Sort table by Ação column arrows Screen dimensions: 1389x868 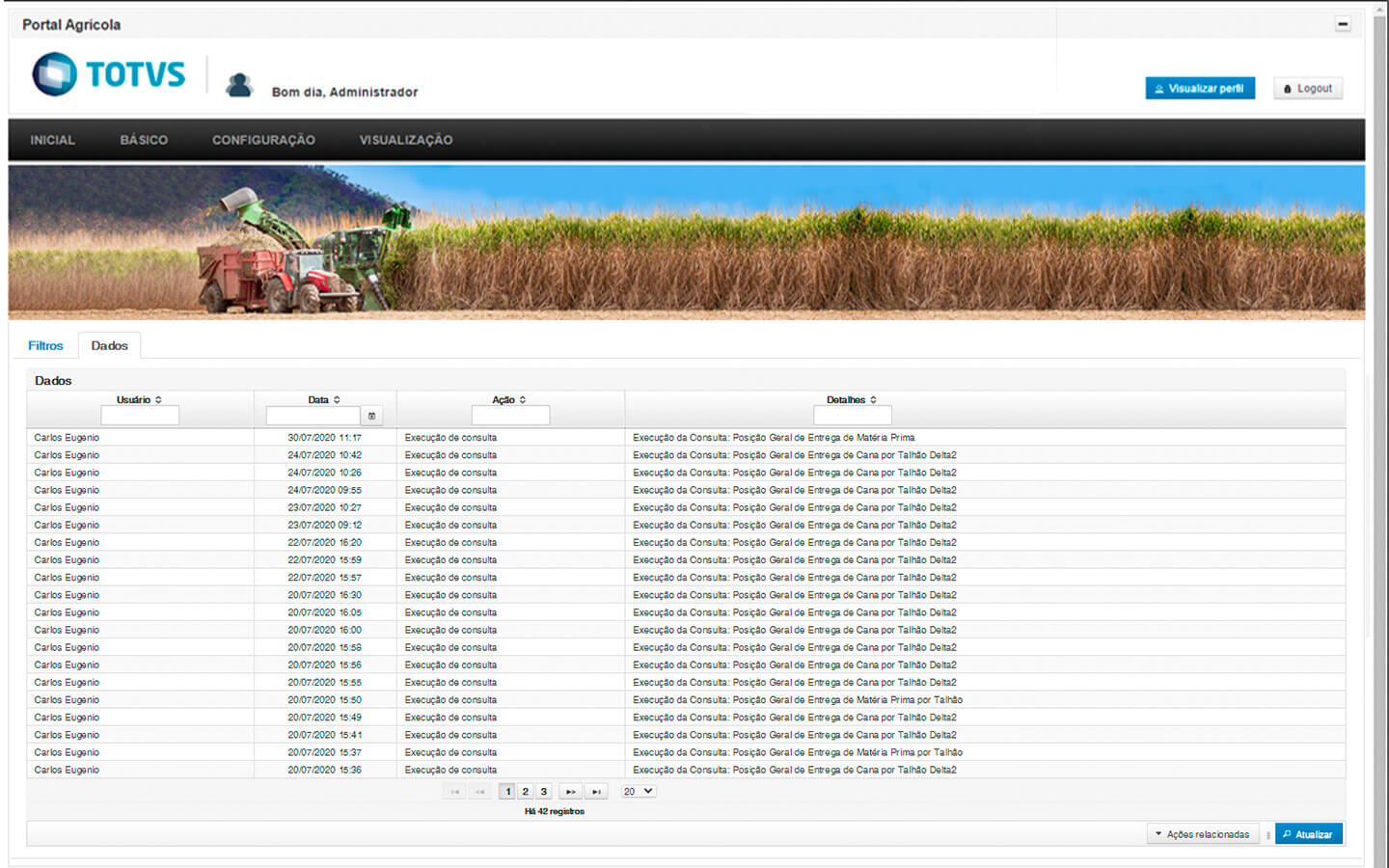tap(523, 399)
